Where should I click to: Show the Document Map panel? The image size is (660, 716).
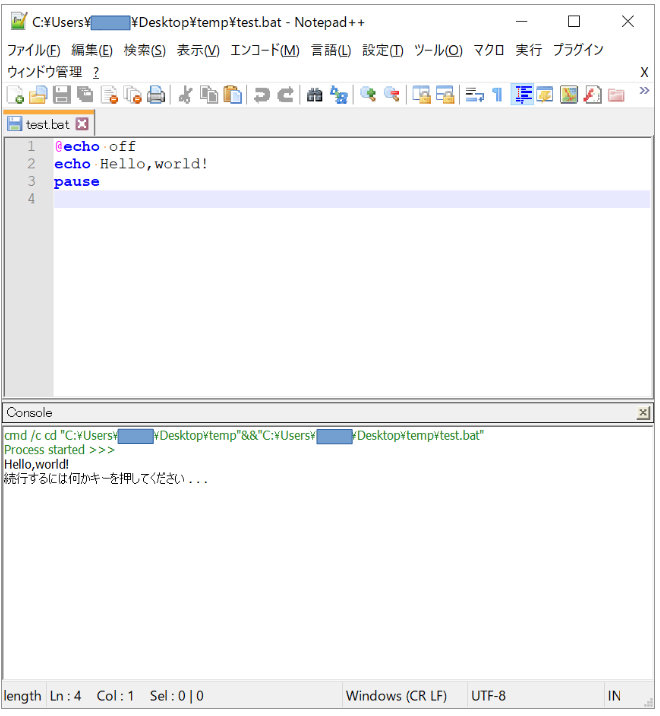(569, 95)
